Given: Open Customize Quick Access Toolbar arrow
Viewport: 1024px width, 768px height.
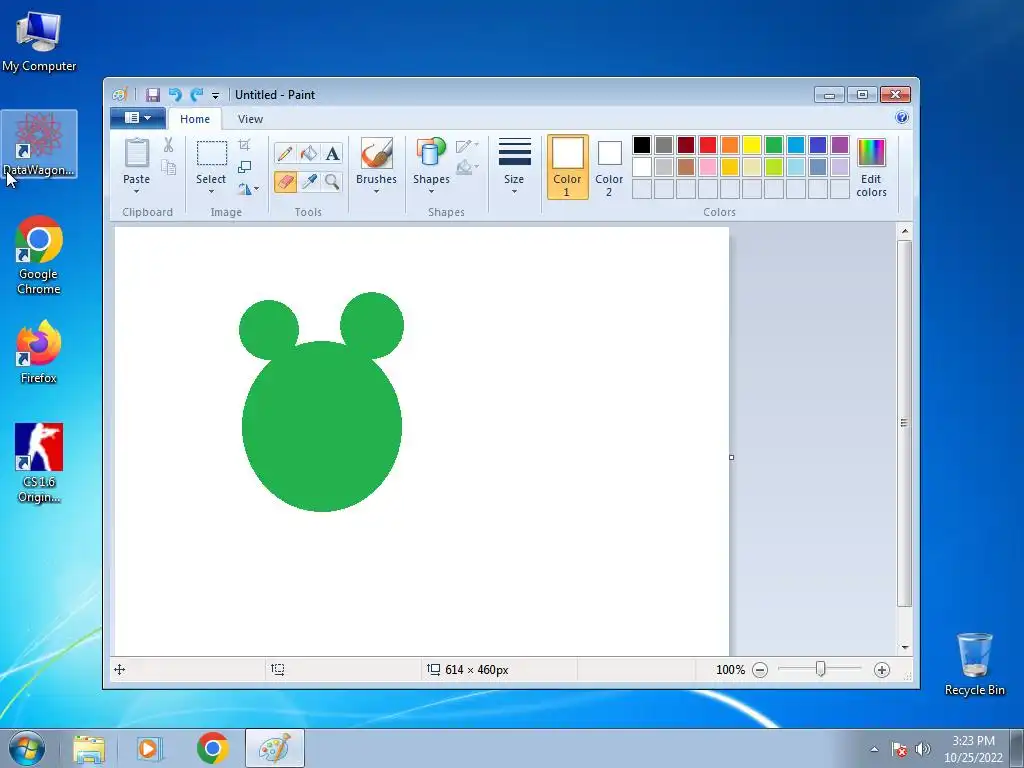Looking at the screenshot, I should point(215,95).
